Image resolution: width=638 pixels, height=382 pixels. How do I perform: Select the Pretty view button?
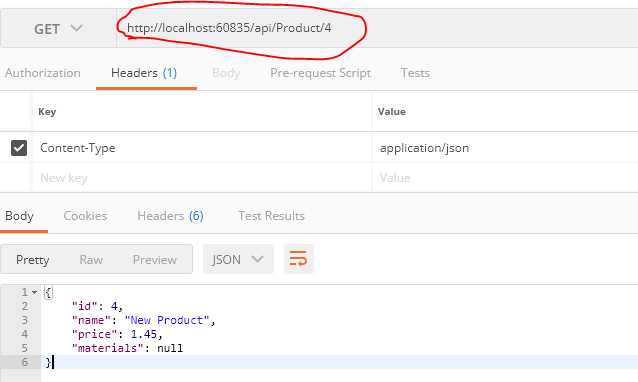pos(33,260)
